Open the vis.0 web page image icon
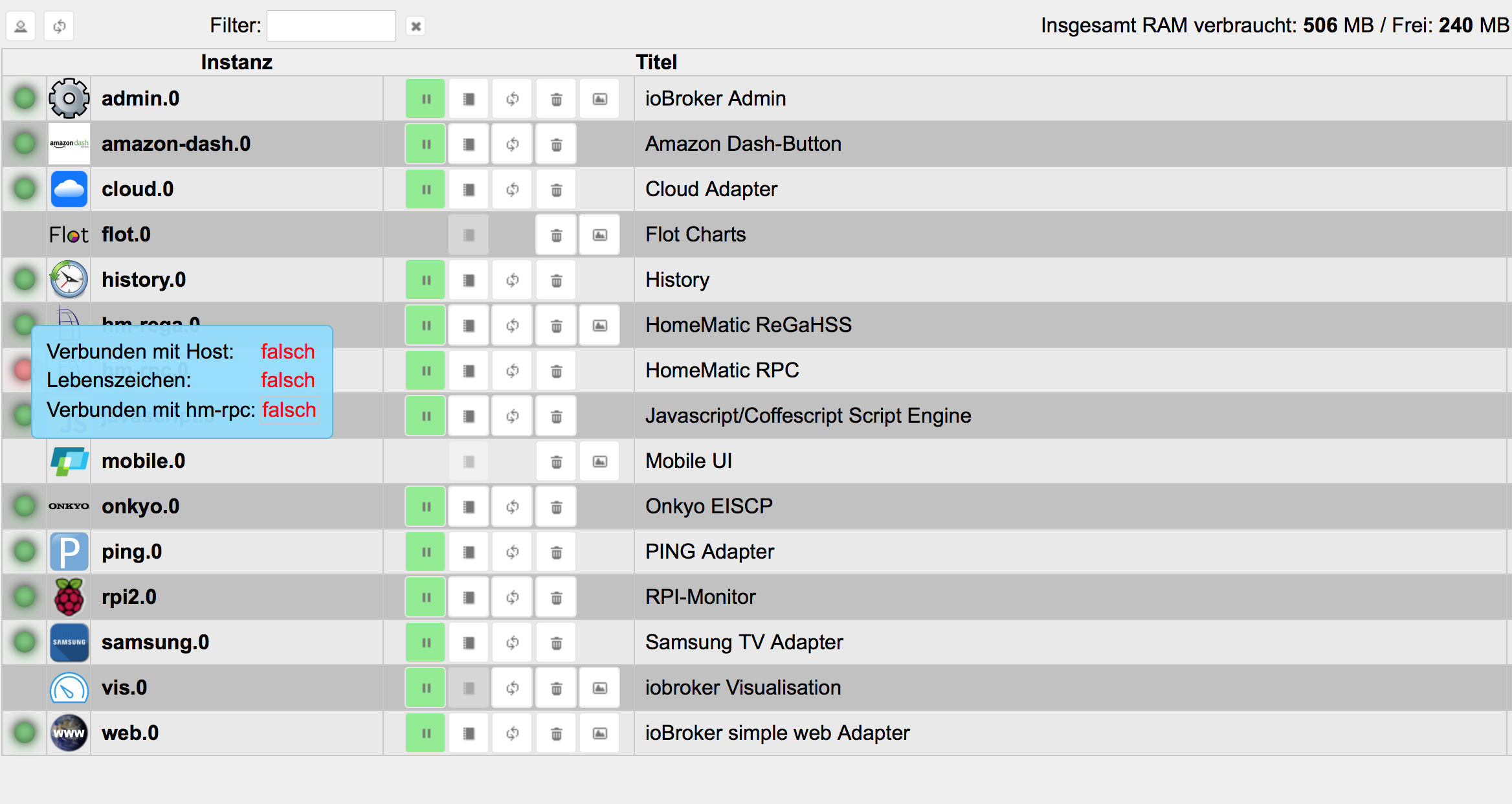 600,688
